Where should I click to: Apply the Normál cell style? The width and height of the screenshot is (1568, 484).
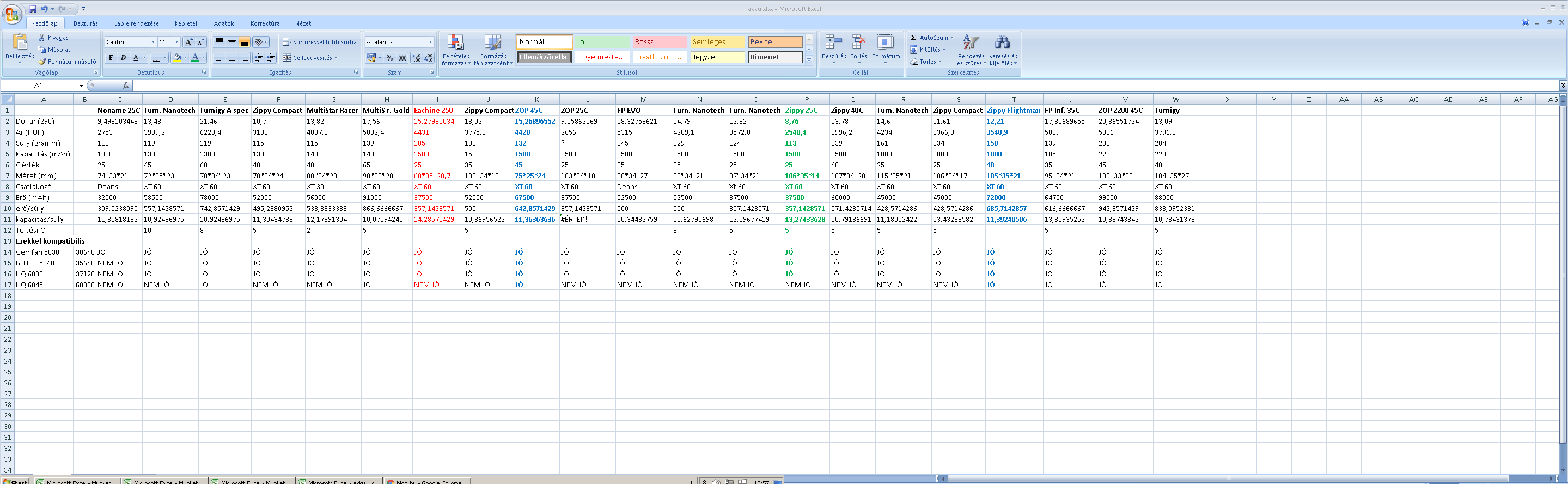(x=544, y=41)
